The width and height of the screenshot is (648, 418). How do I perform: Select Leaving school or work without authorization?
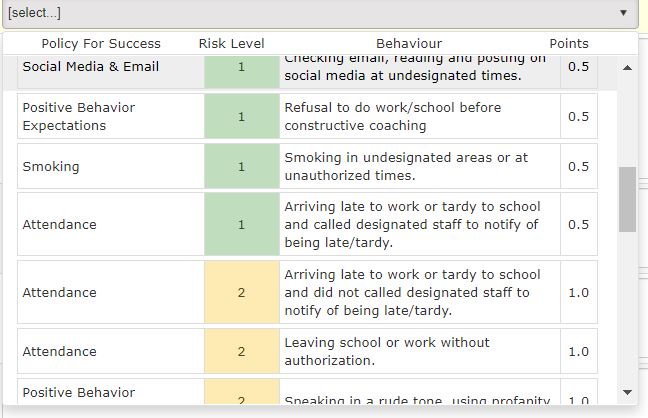(307, 351)
